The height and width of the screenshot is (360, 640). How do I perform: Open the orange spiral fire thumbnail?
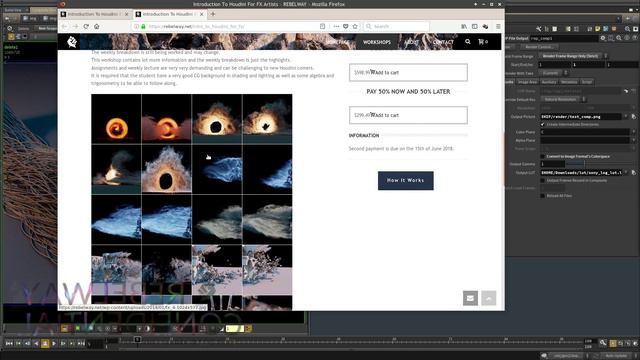point(116,119)
